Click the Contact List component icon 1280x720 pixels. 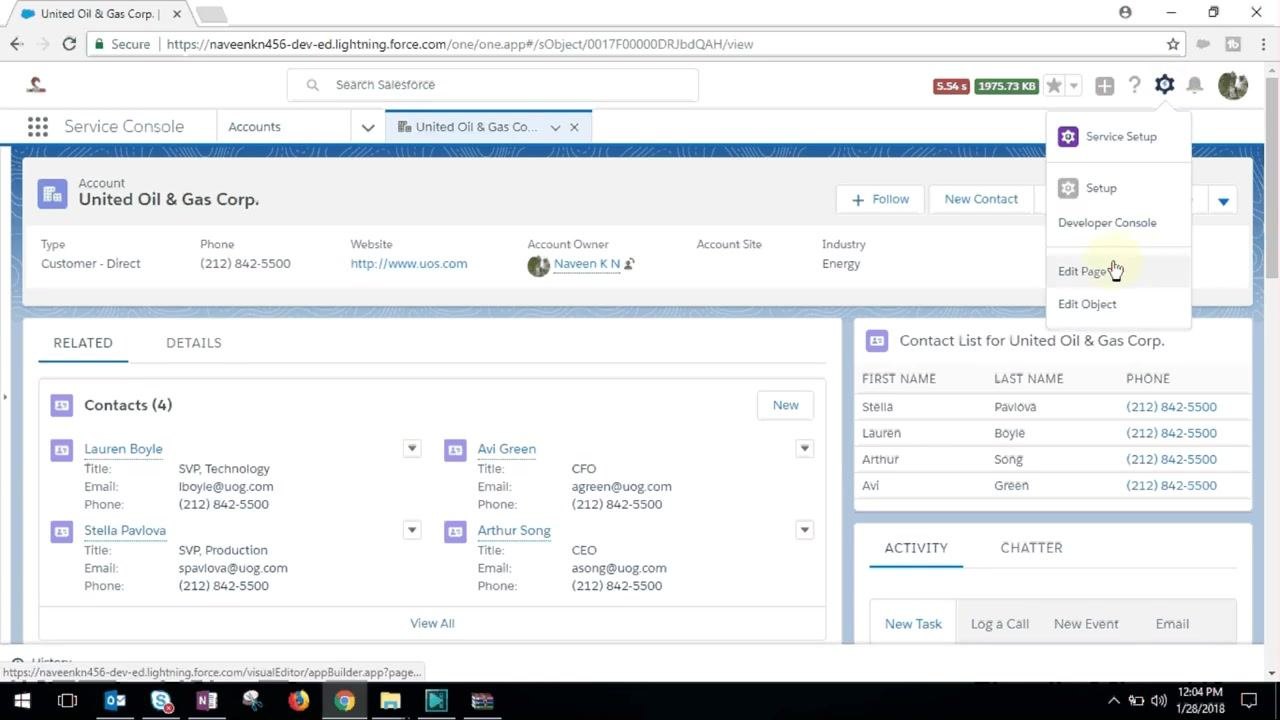pyautogui.click(x=877, y=341)
